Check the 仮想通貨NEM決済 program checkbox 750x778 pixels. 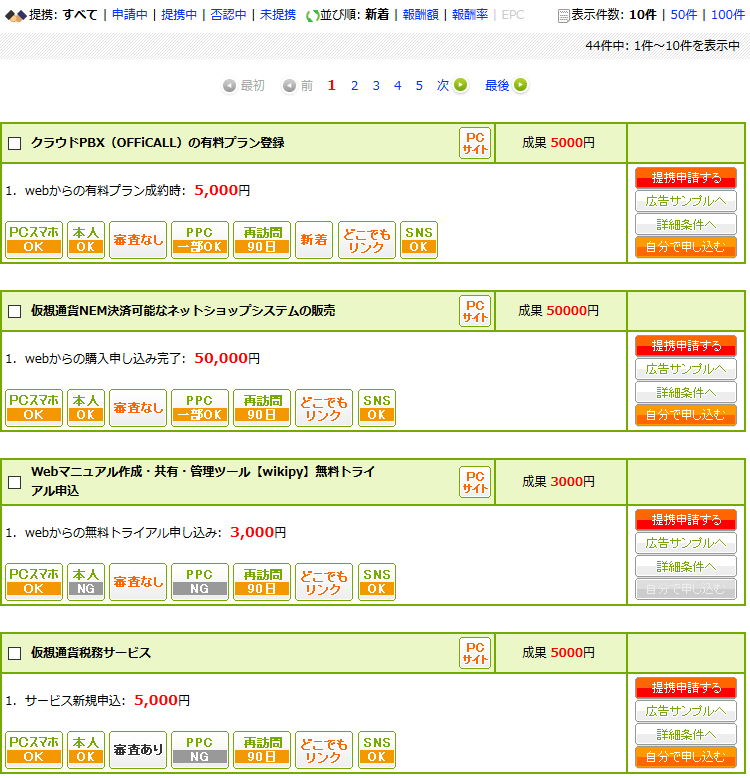[15, 312]
